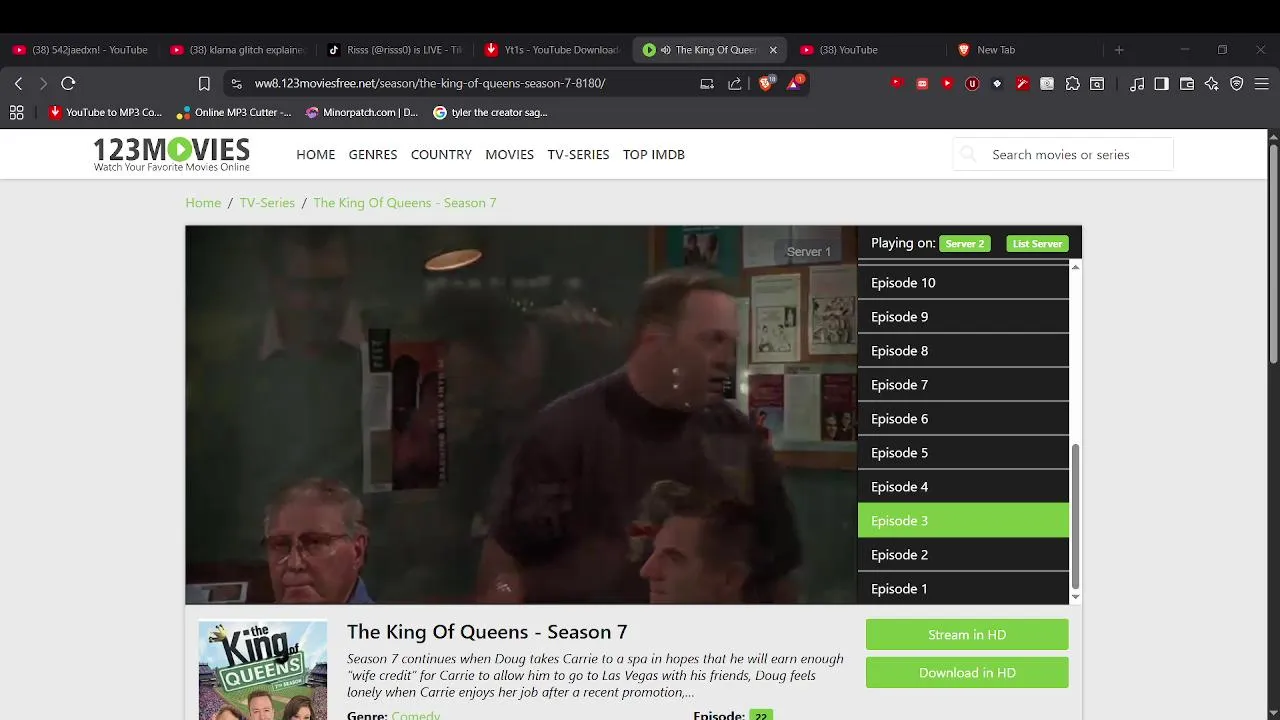This screenshot has width=1280, height=720.
Task: Open MOVIES in site navigation
Action: [x=510, y=154]
